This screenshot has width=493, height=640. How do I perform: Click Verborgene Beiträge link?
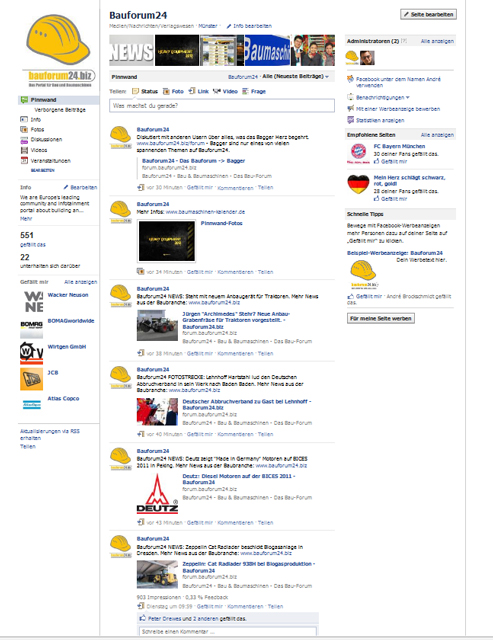(60, 110)
